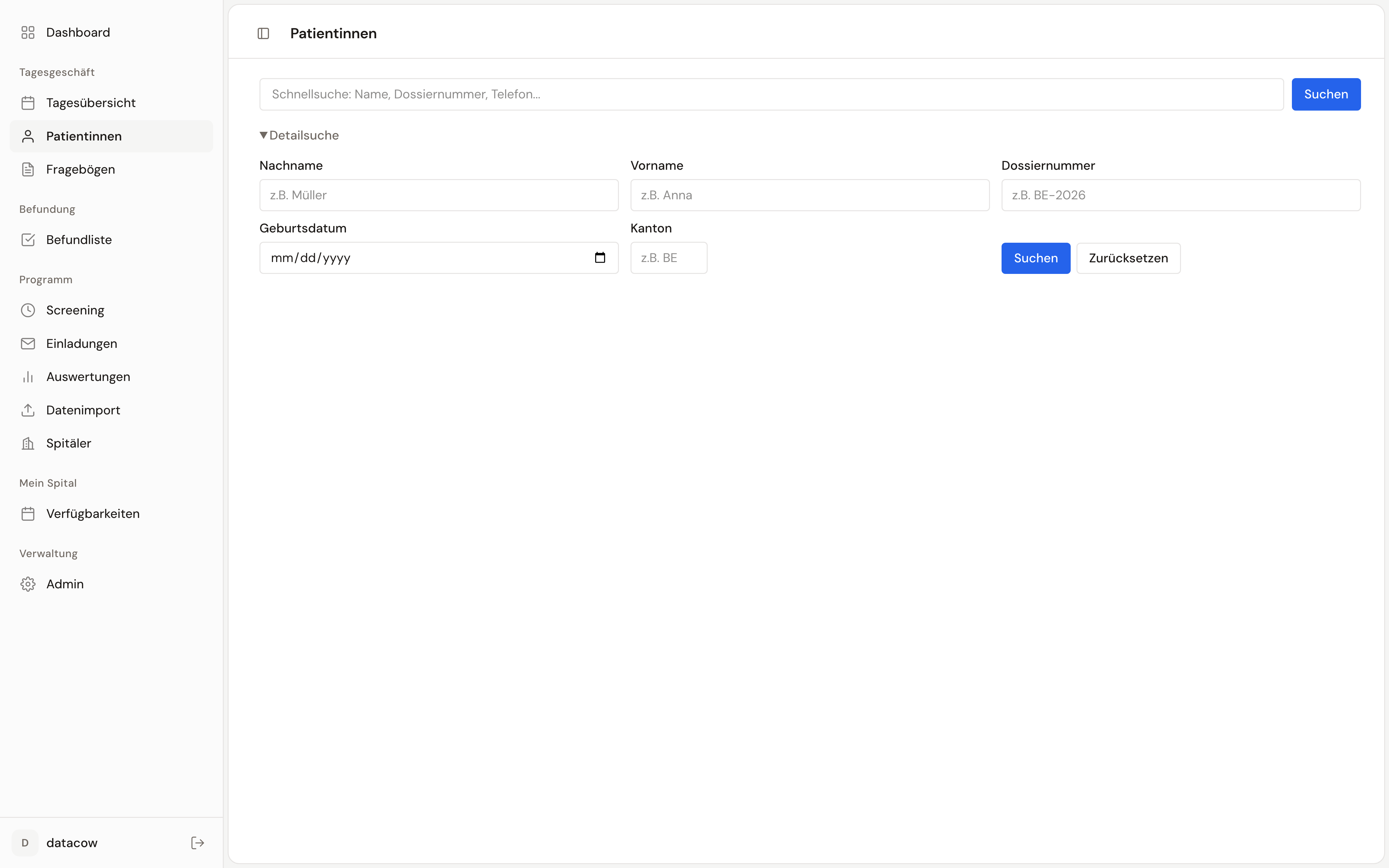Click the Datenimport upload icon
Screen dimensions: 1389x868
[28, 410]
